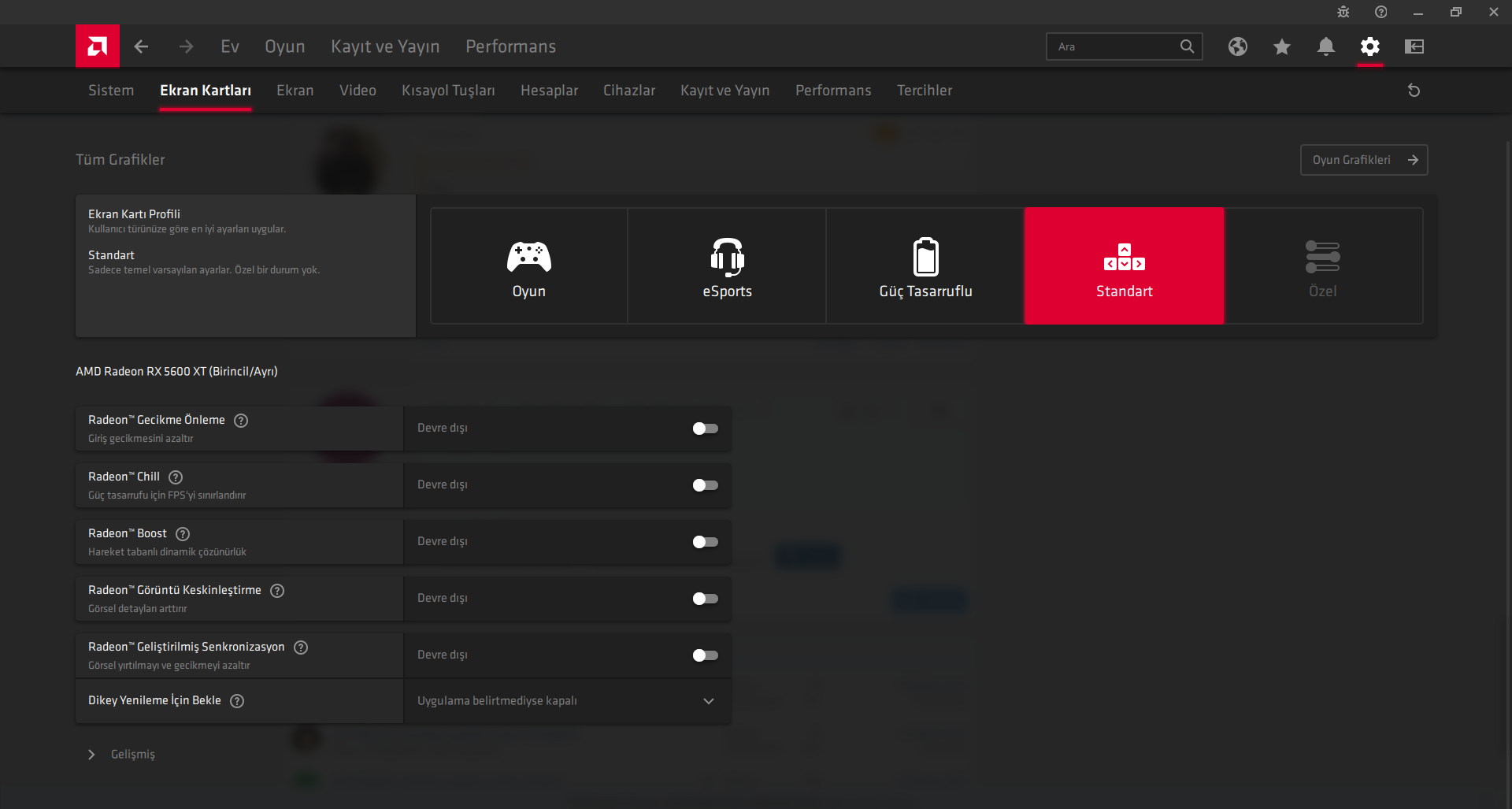Open the Oyun menu

click(285, 46)
